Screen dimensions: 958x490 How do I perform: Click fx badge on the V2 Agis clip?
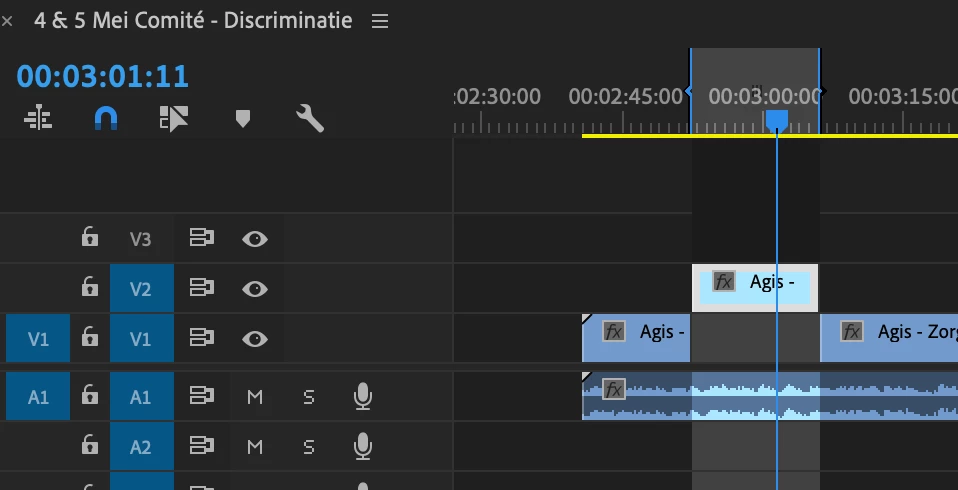coord(723,282)
